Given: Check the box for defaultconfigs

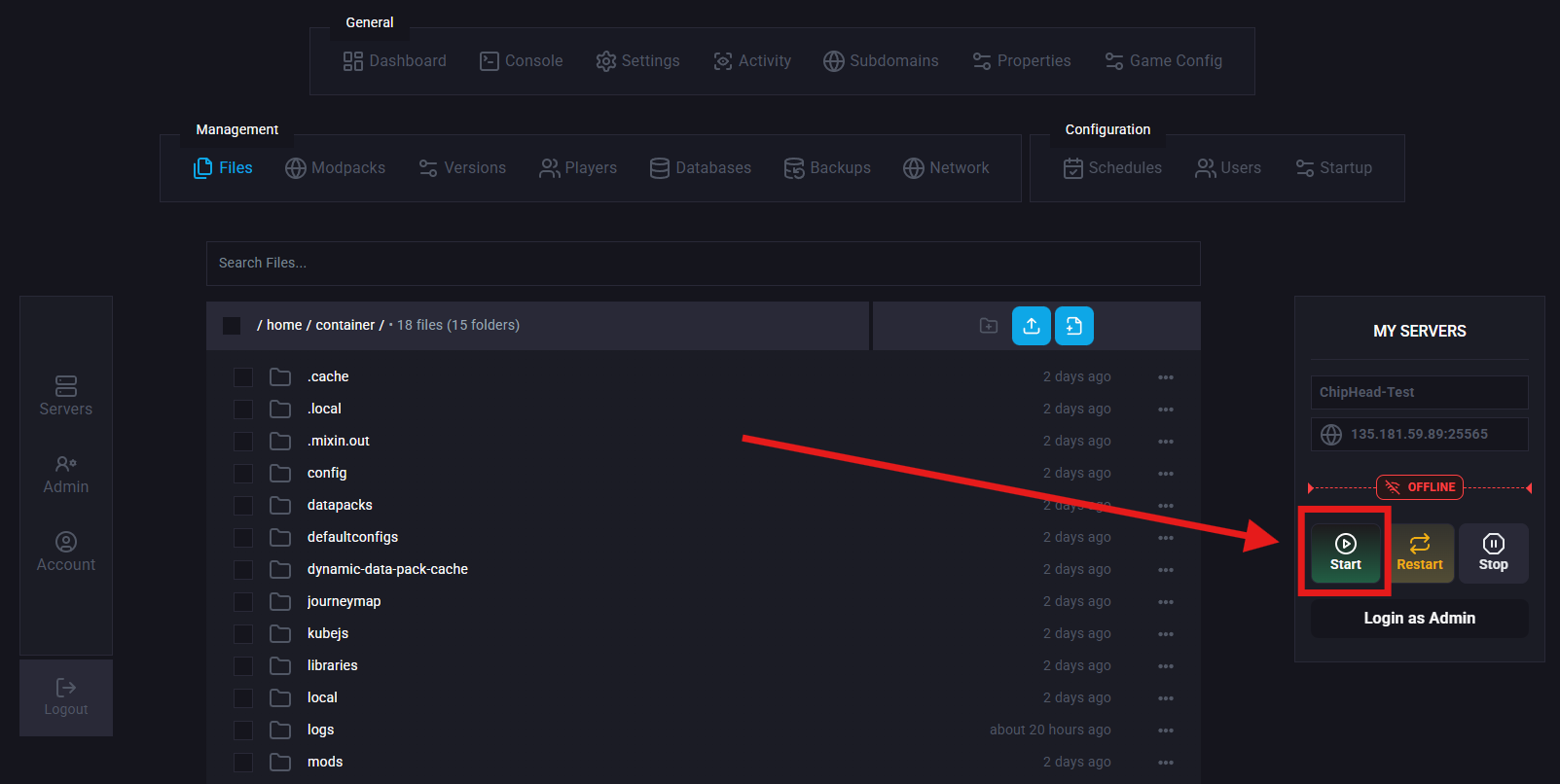Looking at the screenshot, I should [x=243, y=538].
